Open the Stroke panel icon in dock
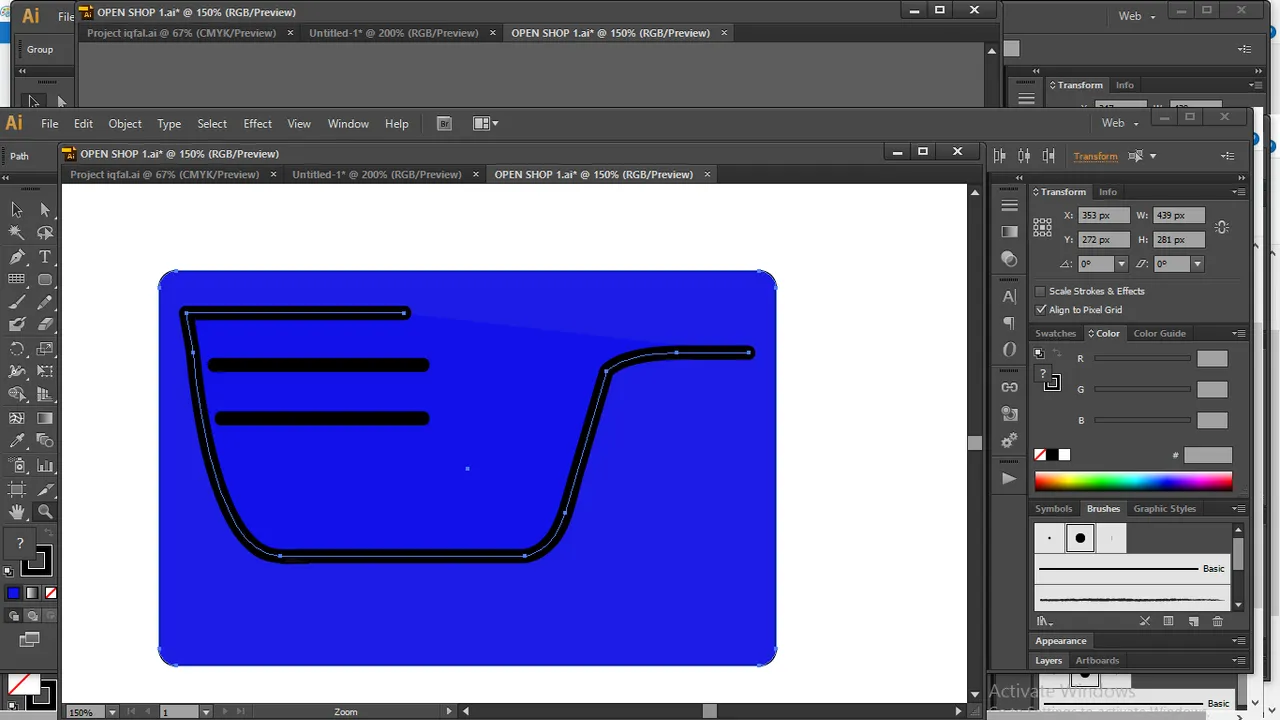 [1009, 205]
